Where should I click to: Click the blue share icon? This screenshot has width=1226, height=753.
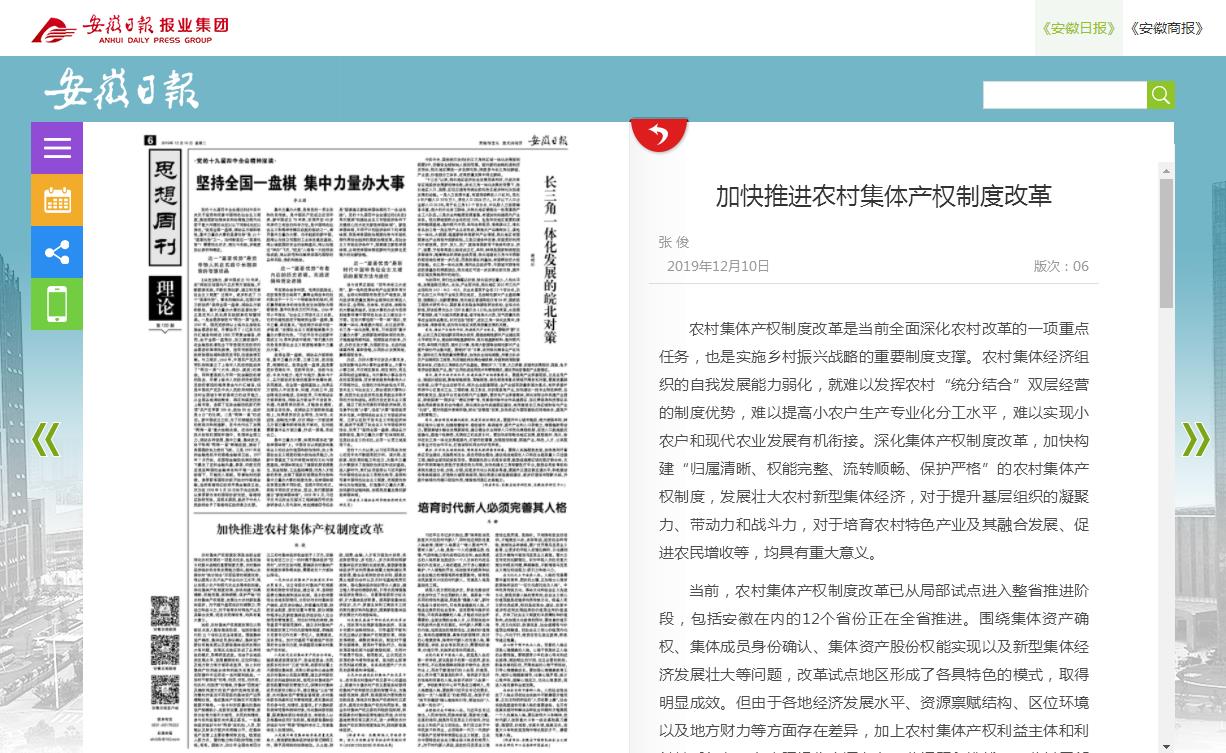57,252
